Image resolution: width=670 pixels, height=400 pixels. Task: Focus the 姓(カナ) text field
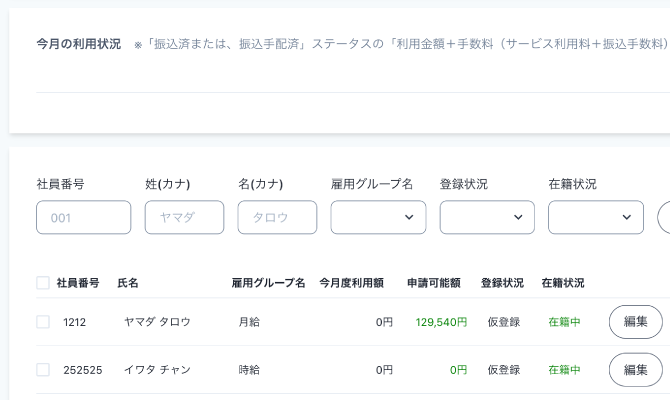[184, 217]
